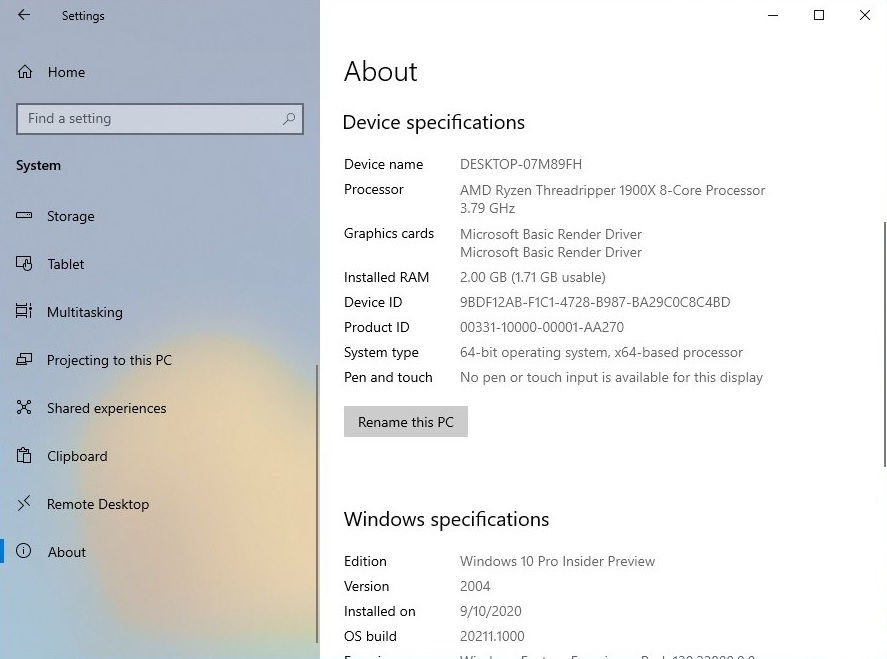Click the second Microsoft Basic Render Driver entry
This screenshot has height=659, width=887.
[550, 252]
